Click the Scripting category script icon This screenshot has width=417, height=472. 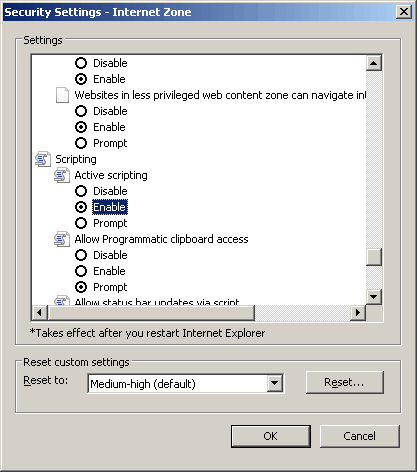[43, 159]
